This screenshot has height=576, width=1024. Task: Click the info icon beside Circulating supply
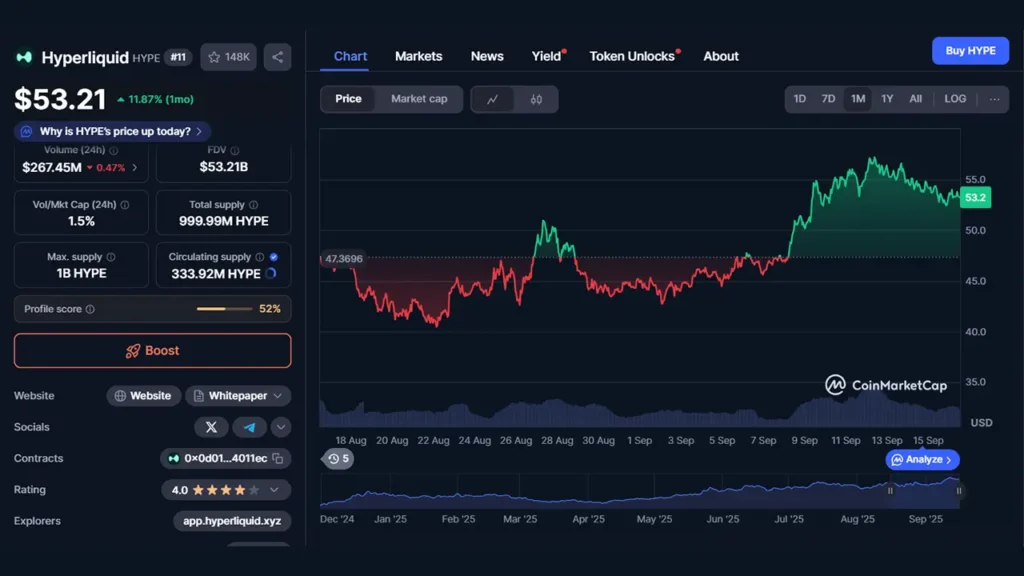(x=260, y=257)
